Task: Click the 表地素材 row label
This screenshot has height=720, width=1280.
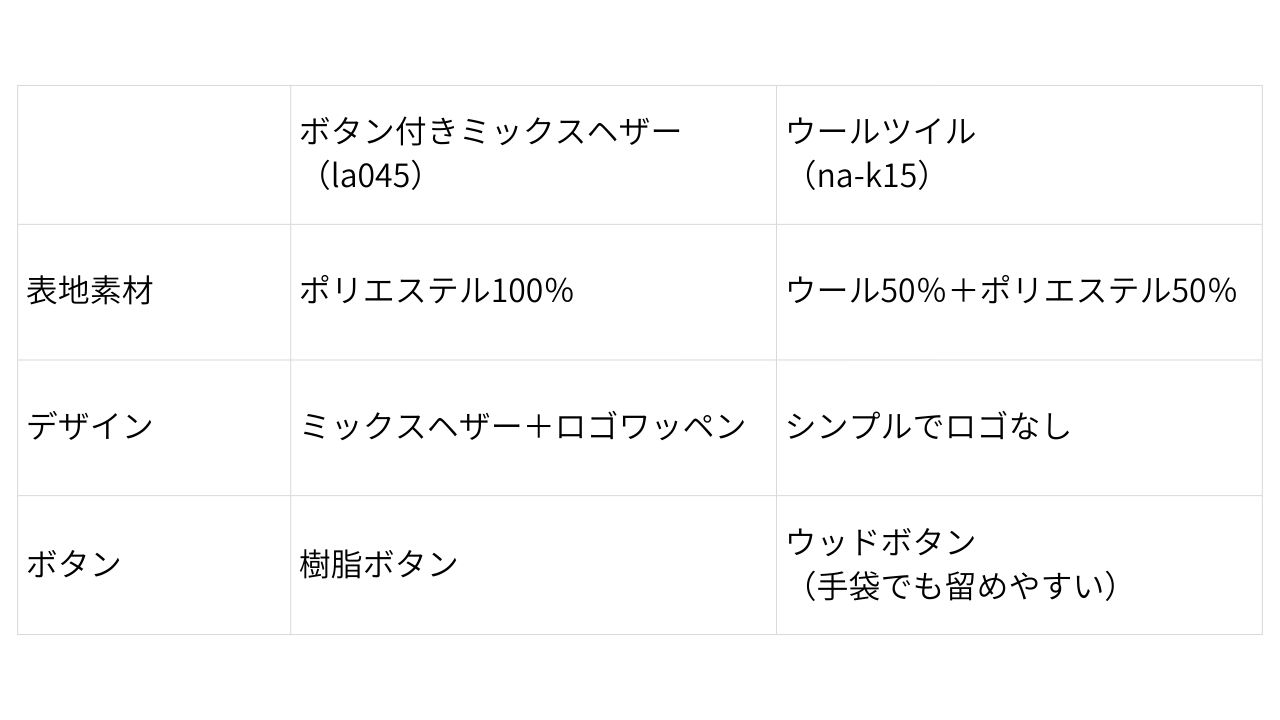Action: 90,291
